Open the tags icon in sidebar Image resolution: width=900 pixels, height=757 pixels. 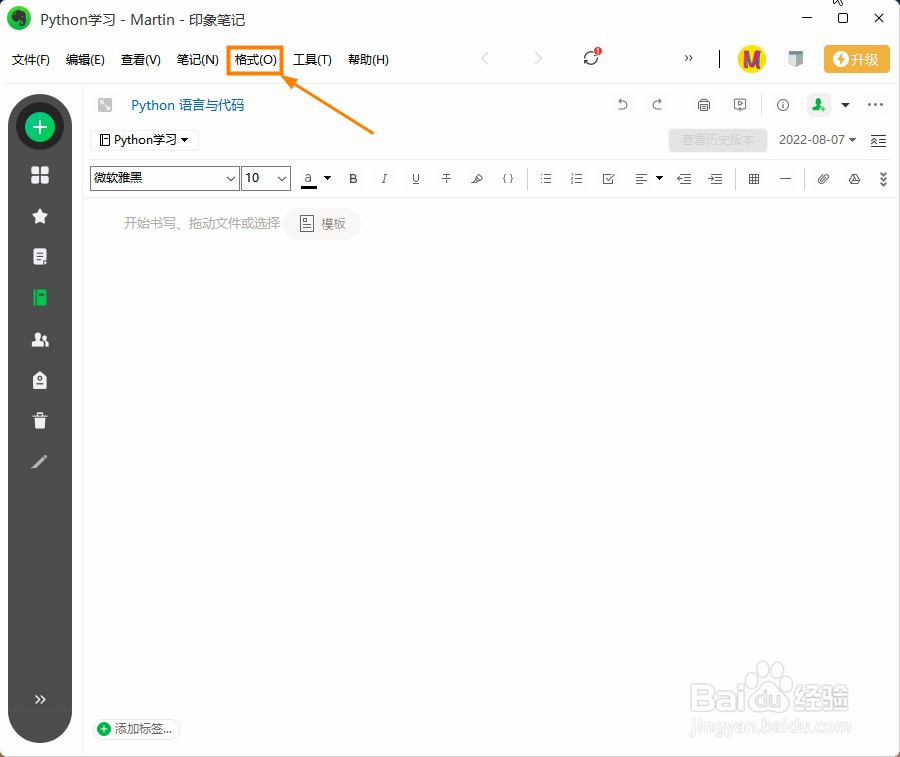coord(40,380)
